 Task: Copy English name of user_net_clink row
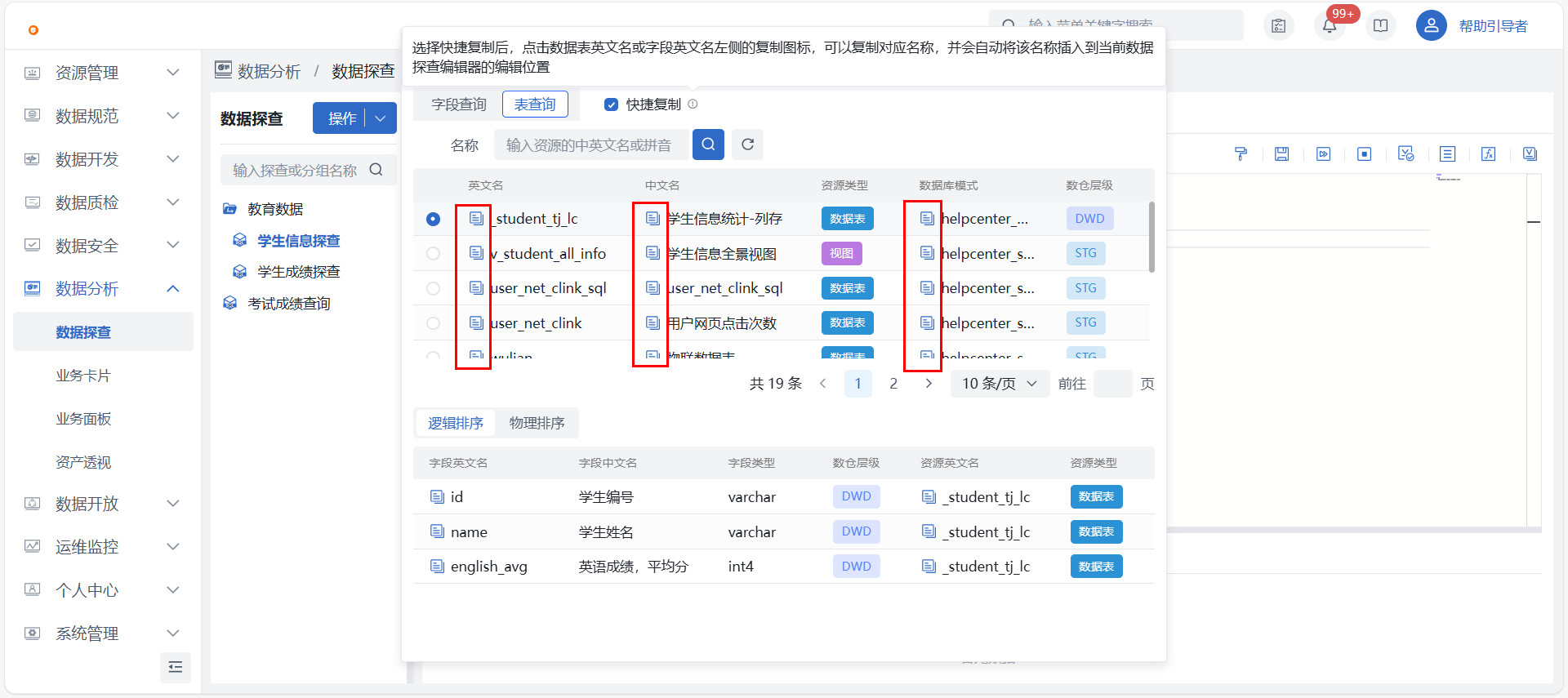[476, 323]
